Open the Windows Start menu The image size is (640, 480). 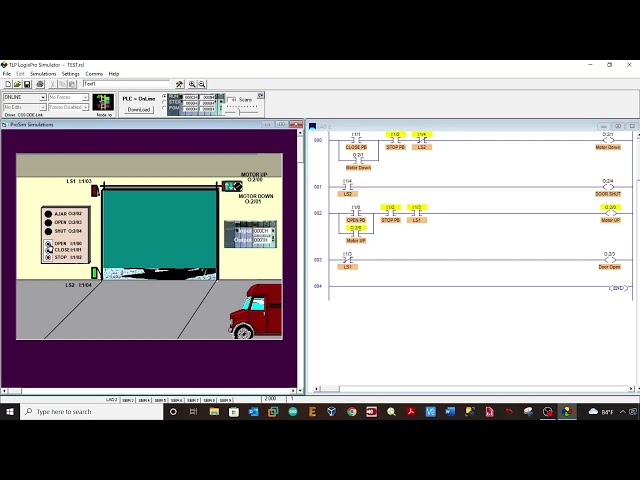pyautogui.click(x=10, y=411)
